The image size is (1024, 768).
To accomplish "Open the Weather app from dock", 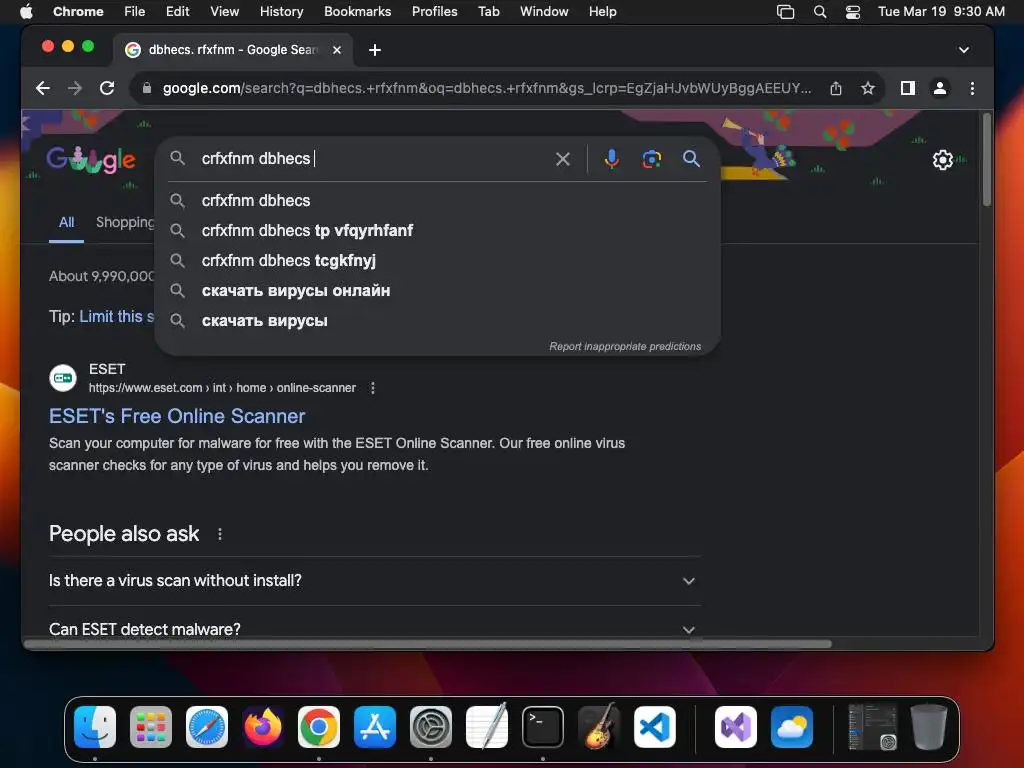I will 792,727.
